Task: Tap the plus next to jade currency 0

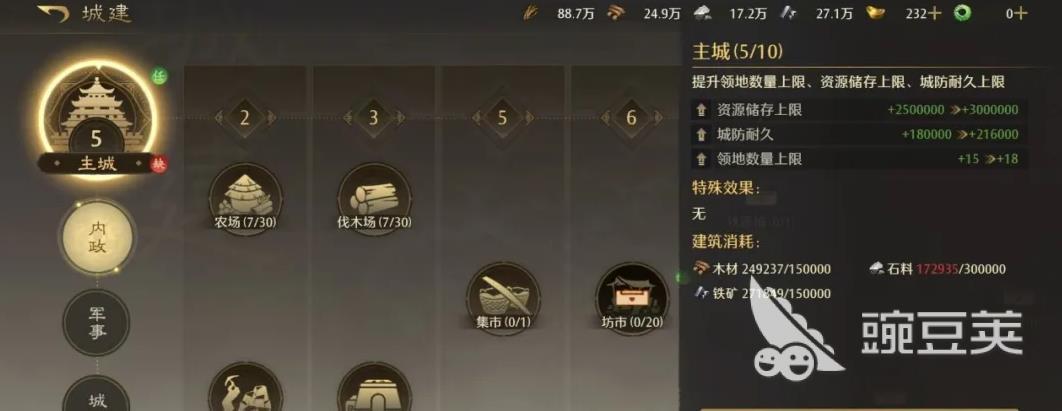Action: point(1021,14)
